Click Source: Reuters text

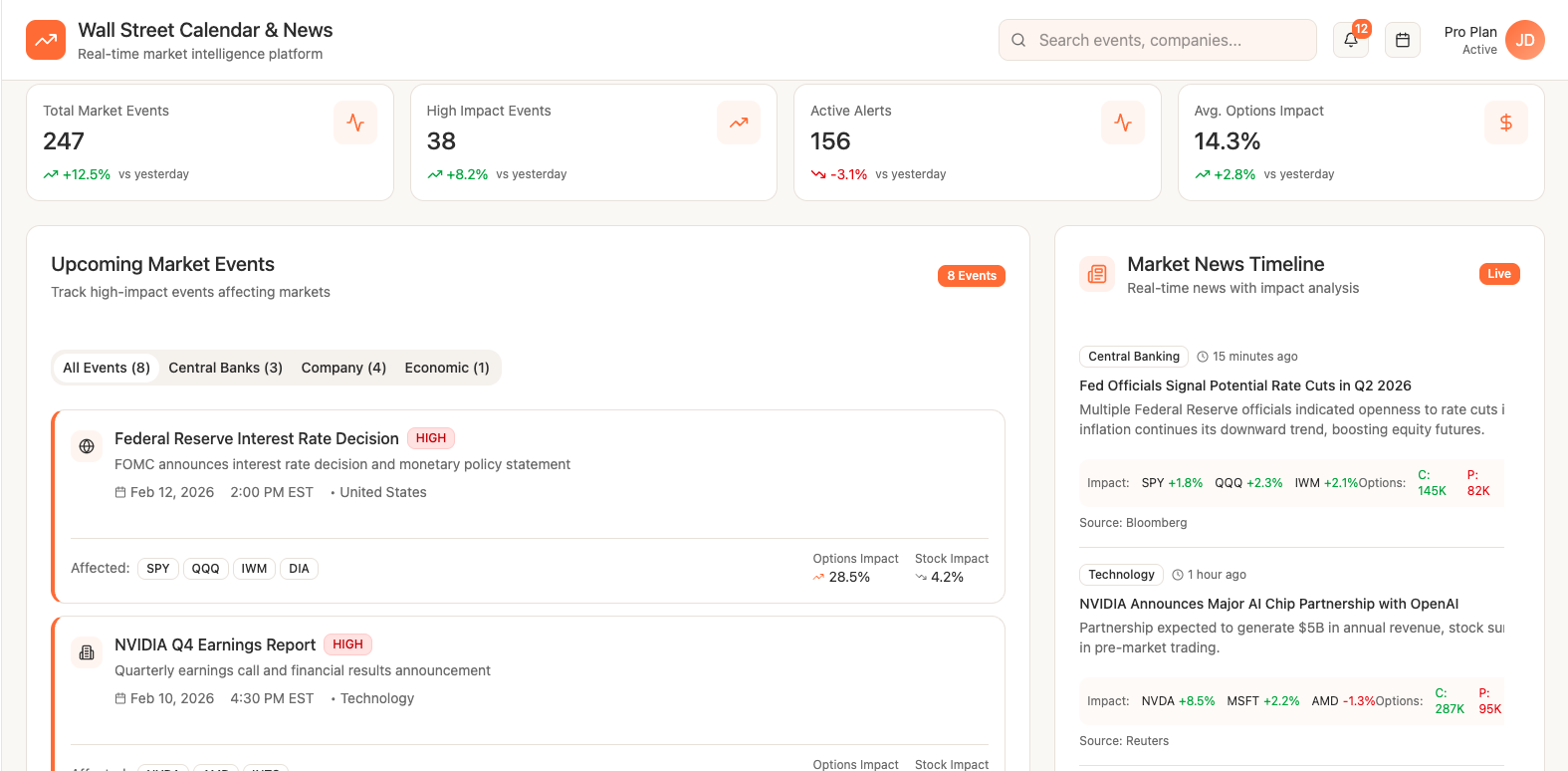1124,741
